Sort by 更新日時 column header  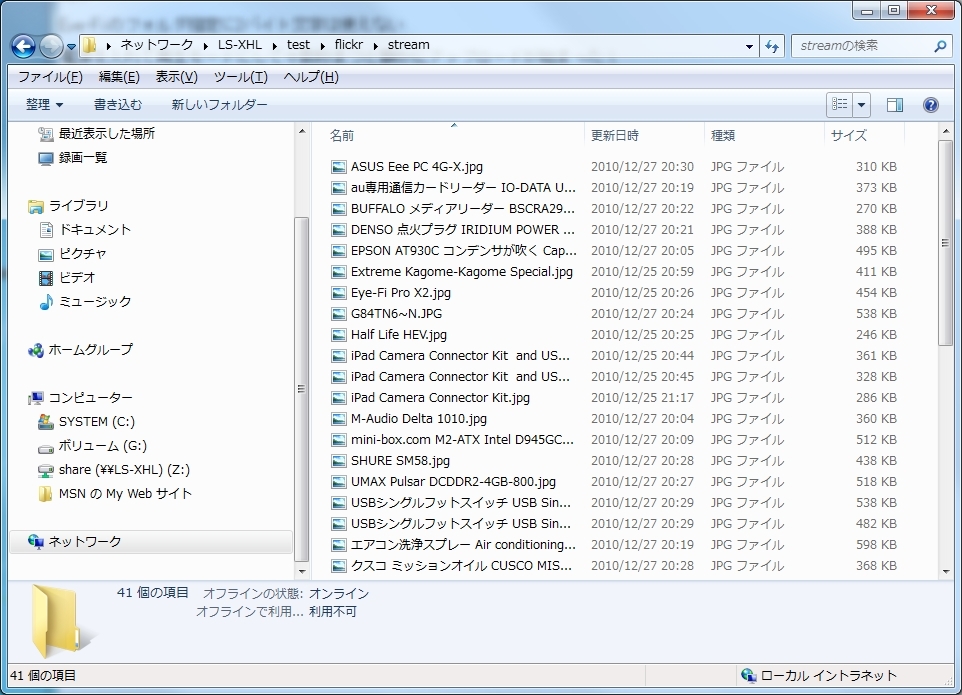[644, 136]
